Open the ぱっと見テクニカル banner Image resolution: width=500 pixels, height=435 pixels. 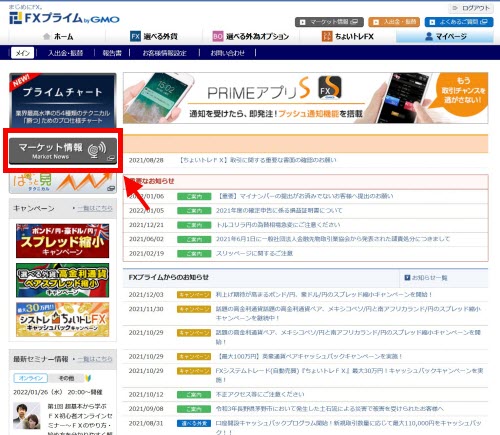pyautogui.click(x=63, y=183)
